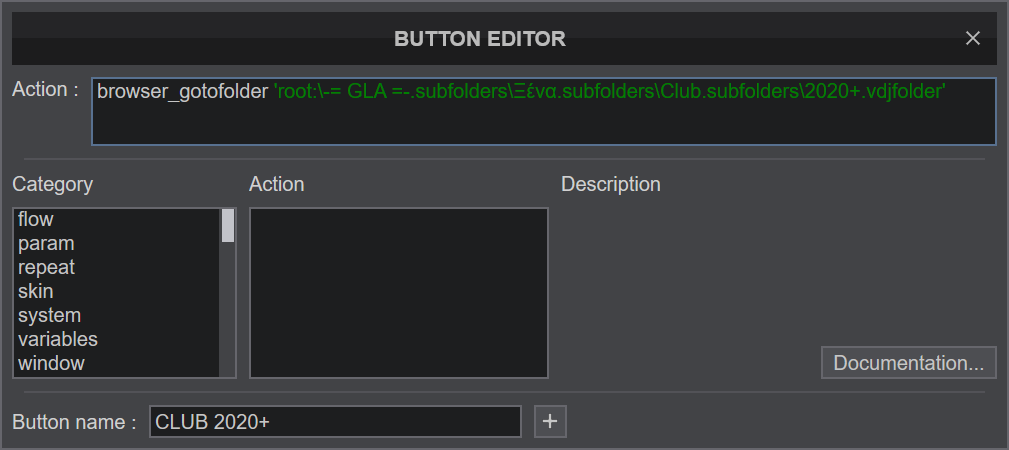Open the system category
The height and width of the screenshot is (450, 1009).
point(49,316)
